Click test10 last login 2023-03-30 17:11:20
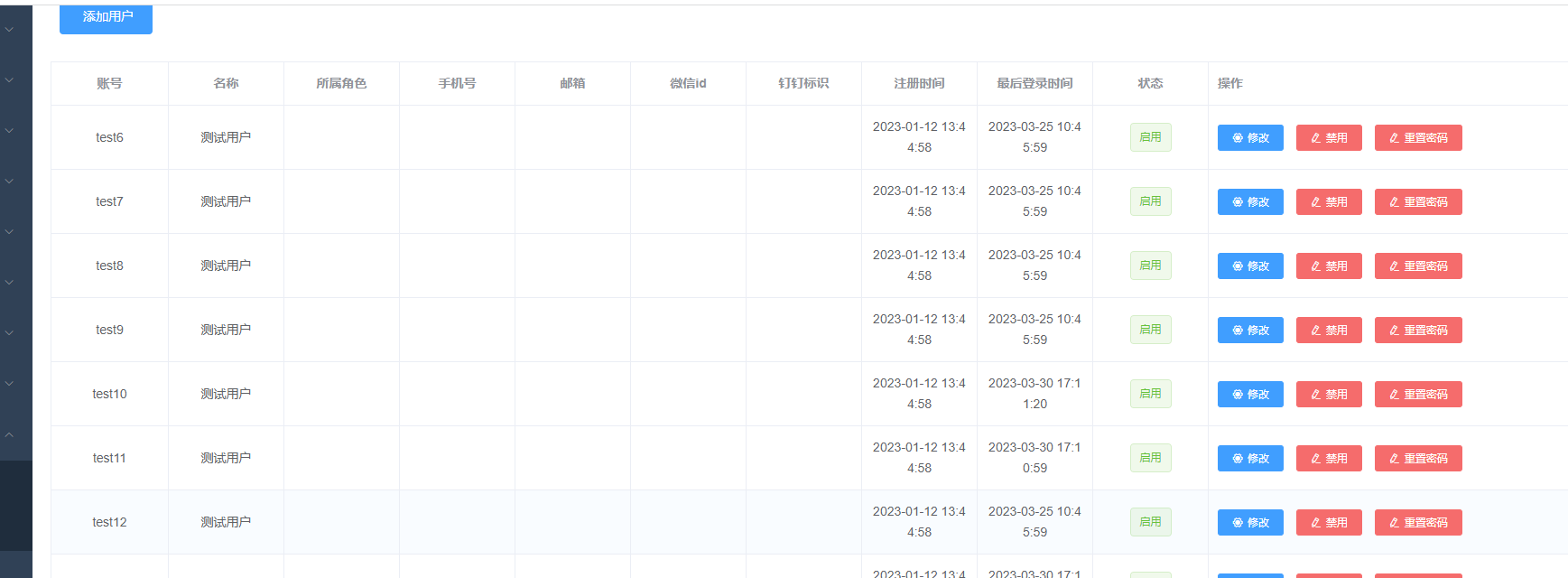1568x578 pixels. pos(1035,394)
